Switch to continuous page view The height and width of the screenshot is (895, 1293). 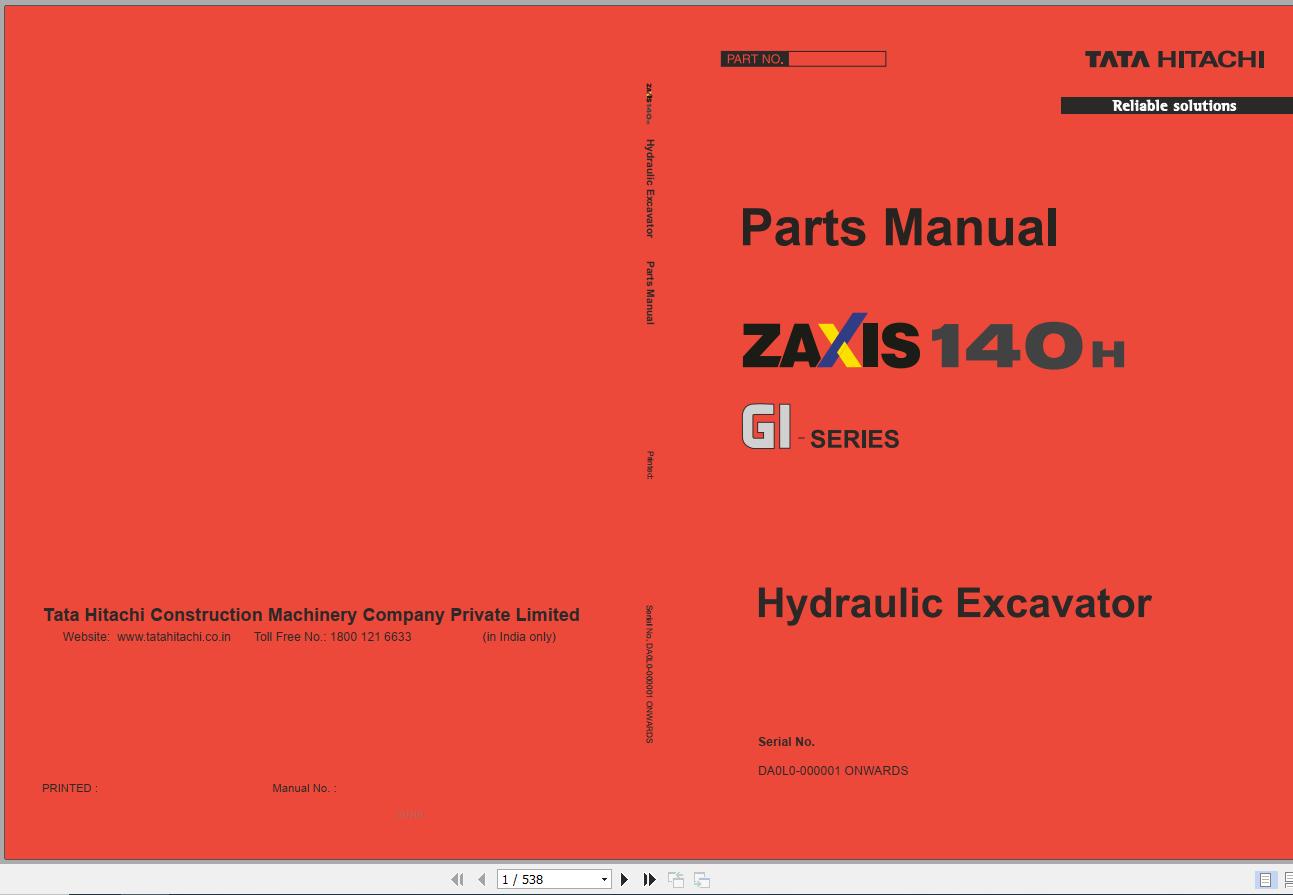[1287, 880]
